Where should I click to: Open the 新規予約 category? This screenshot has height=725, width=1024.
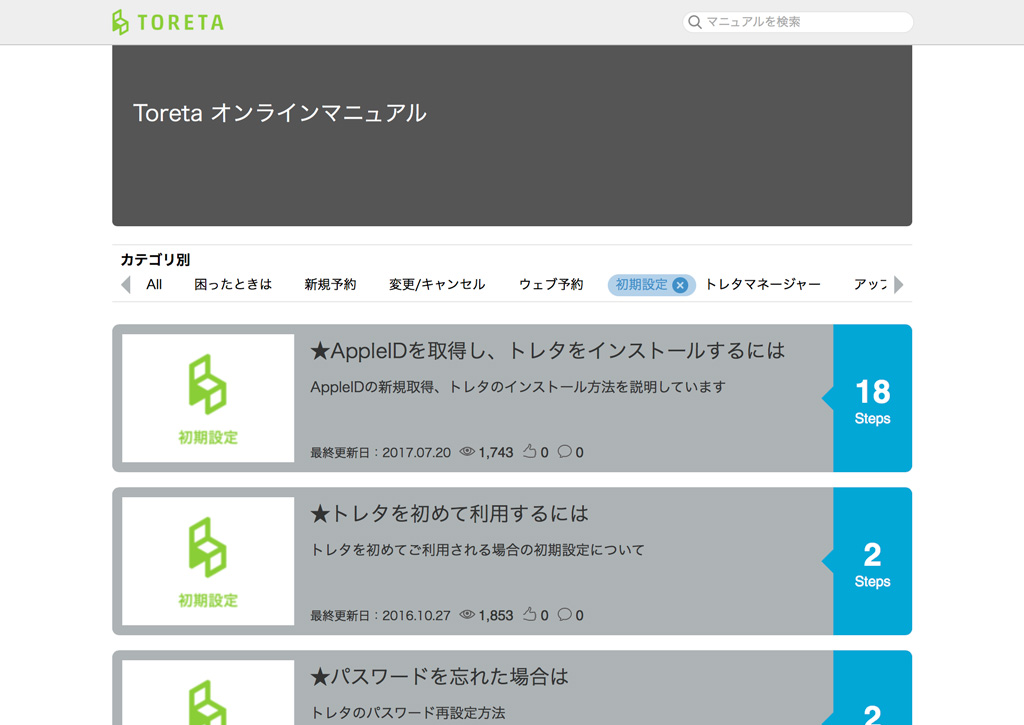point(330,285)
